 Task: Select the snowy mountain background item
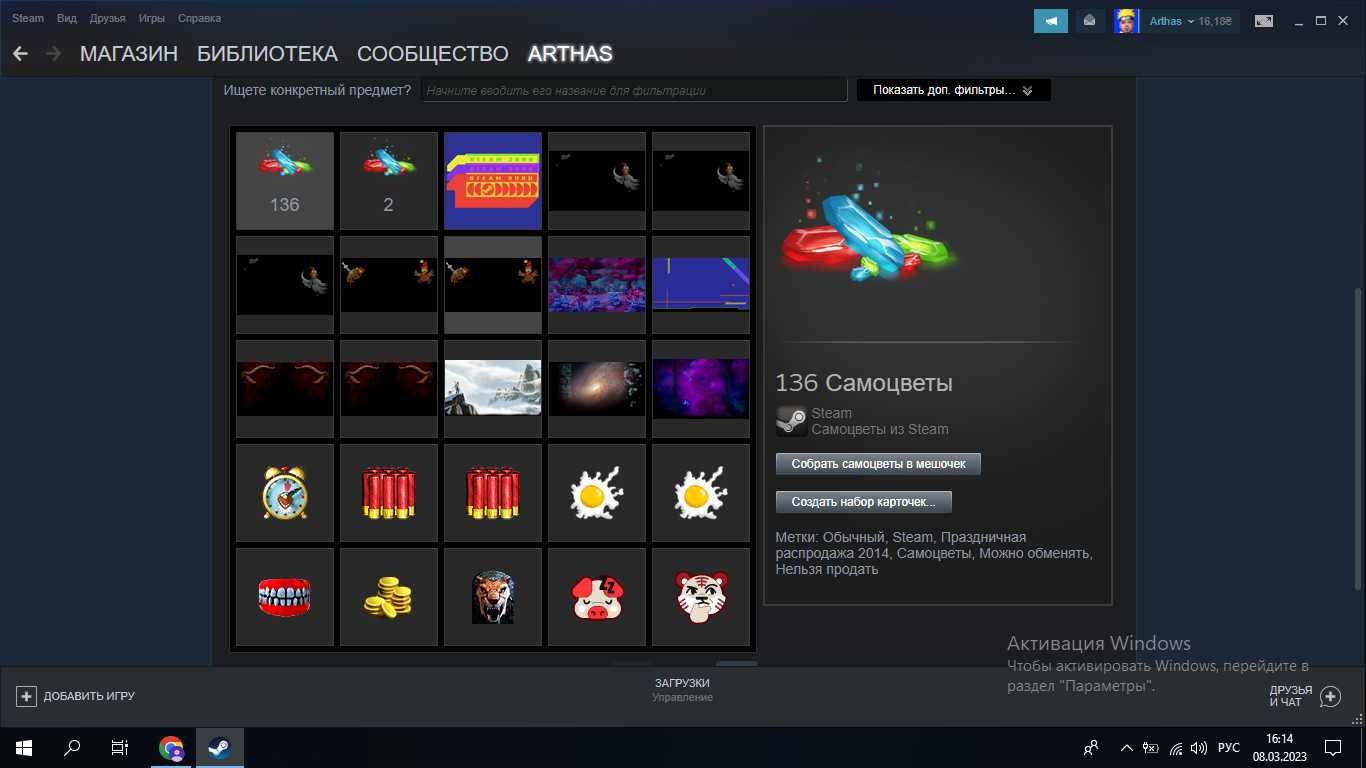coord(493,389)
